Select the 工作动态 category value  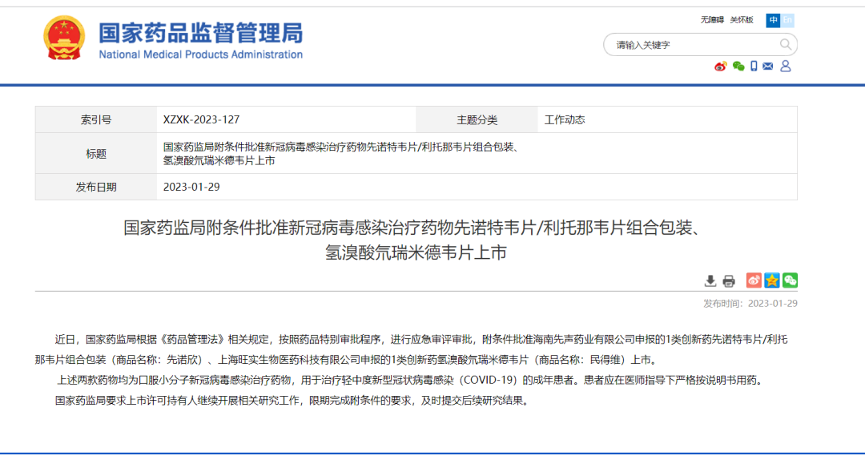point(564,120)
